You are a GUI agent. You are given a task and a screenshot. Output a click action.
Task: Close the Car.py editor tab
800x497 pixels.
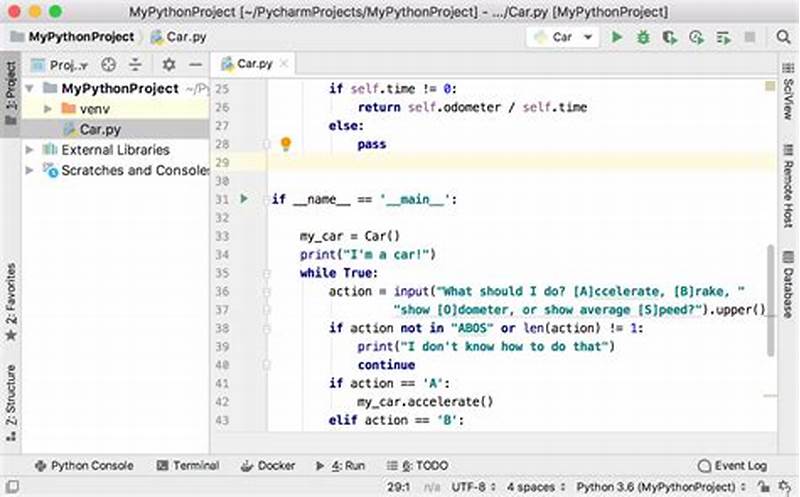pos(284,64)
